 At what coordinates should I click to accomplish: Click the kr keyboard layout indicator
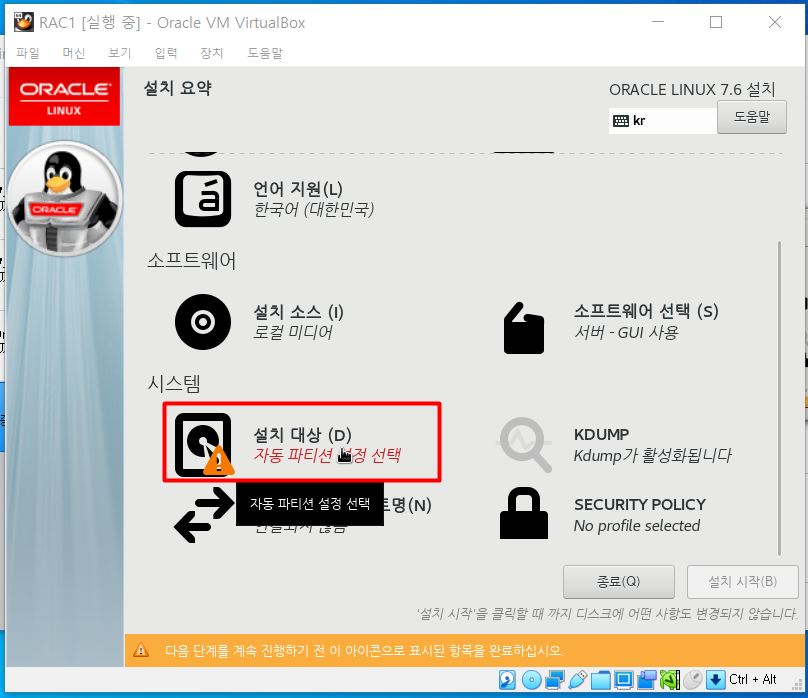click(x=629, y=121)
